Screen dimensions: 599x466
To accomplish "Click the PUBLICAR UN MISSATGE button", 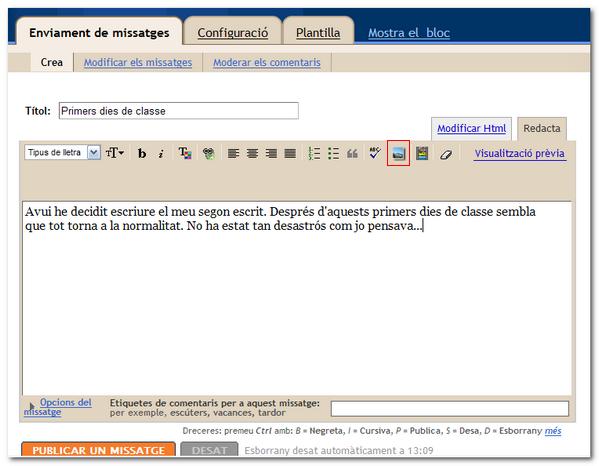I will point(99,450).
